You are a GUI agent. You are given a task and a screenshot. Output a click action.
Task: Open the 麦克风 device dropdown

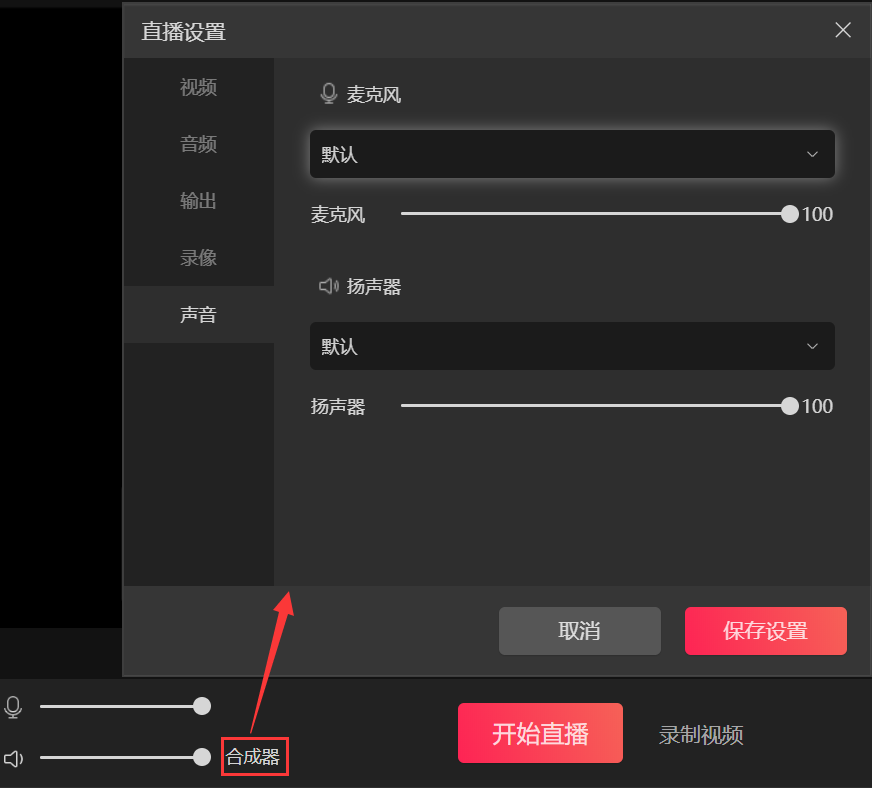tap(572, 154)
